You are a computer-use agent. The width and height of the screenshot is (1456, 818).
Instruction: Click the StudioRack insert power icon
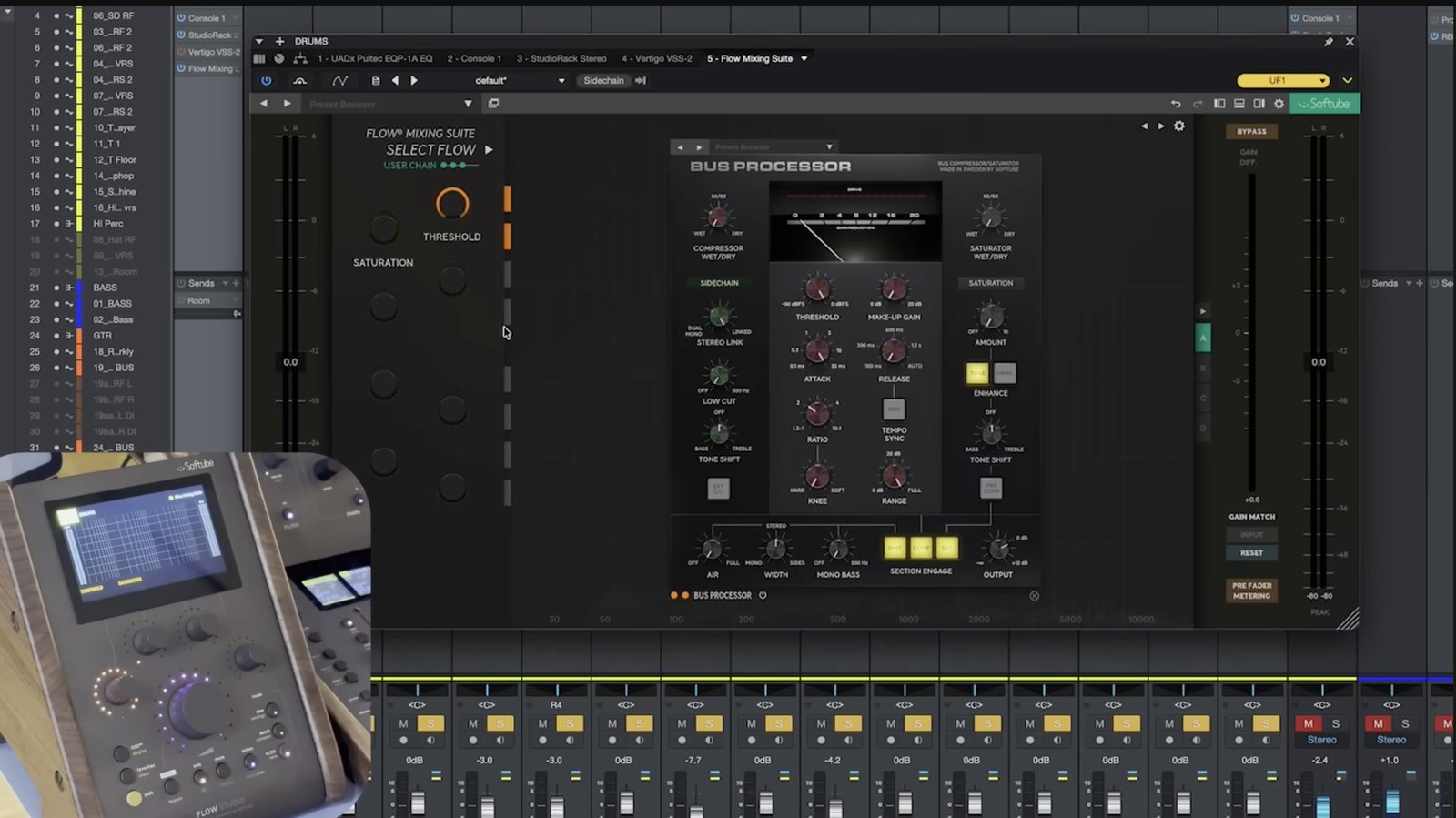click(181, 35)
